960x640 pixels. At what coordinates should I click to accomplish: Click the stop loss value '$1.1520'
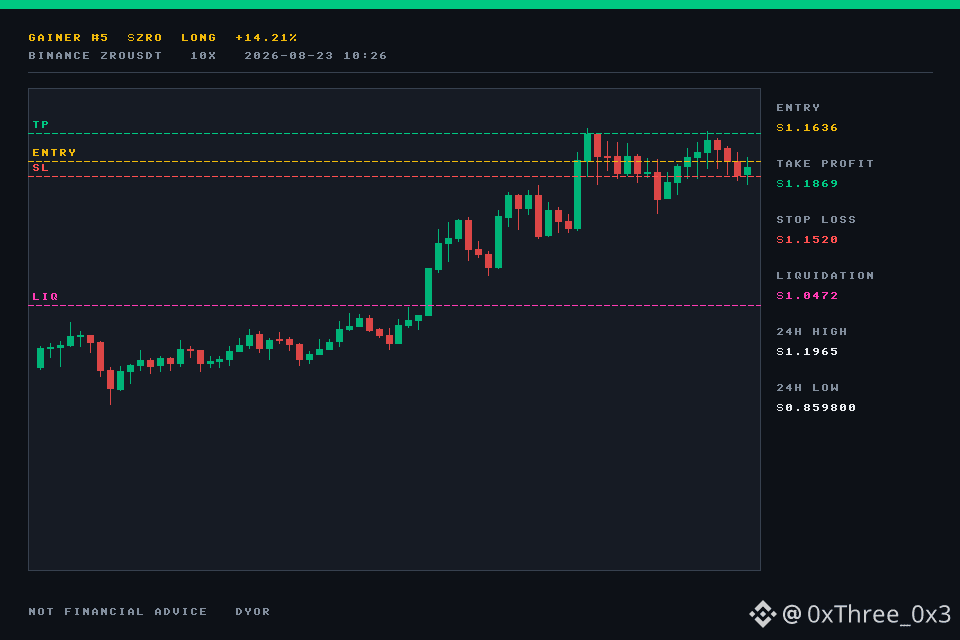[807, 239]
